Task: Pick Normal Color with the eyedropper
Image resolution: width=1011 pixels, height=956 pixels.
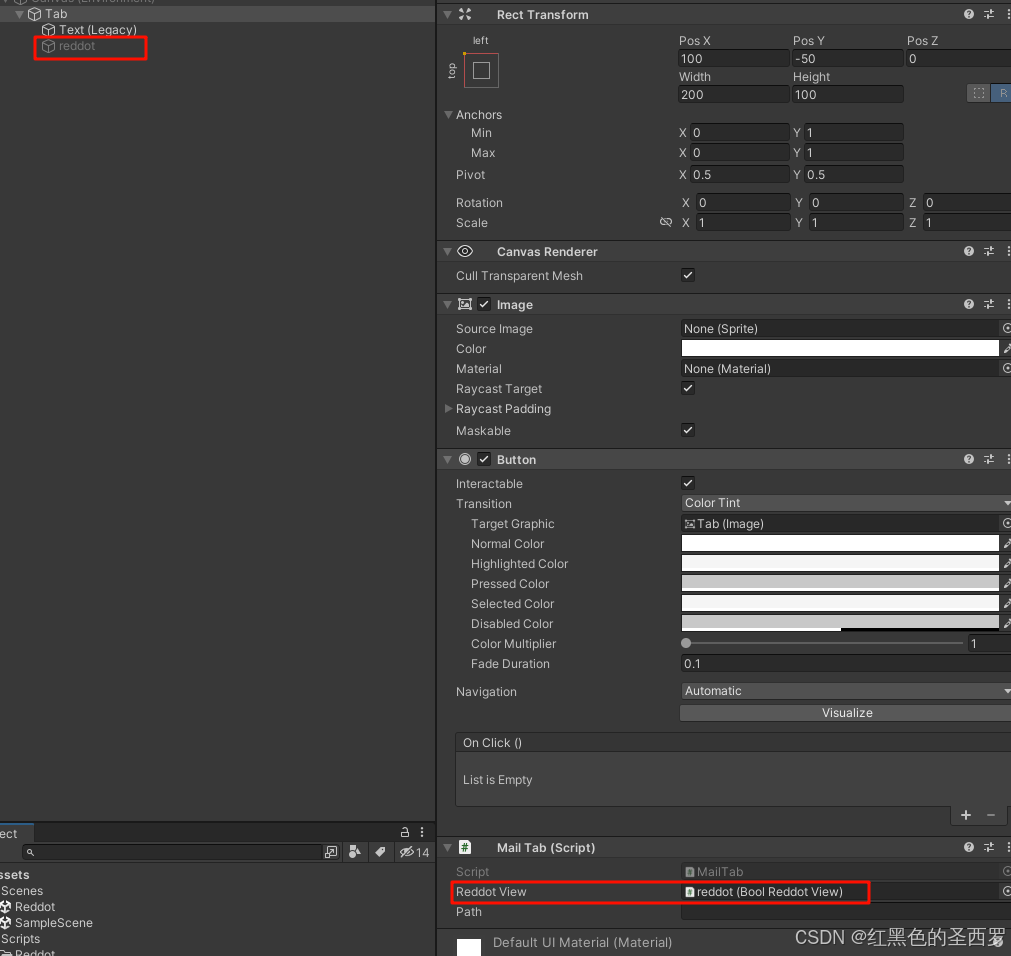Action: point(1006,543)
